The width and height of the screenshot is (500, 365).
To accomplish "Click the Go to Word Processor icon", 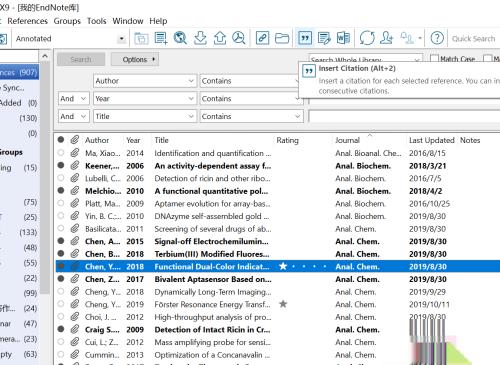I will [343, 38].
